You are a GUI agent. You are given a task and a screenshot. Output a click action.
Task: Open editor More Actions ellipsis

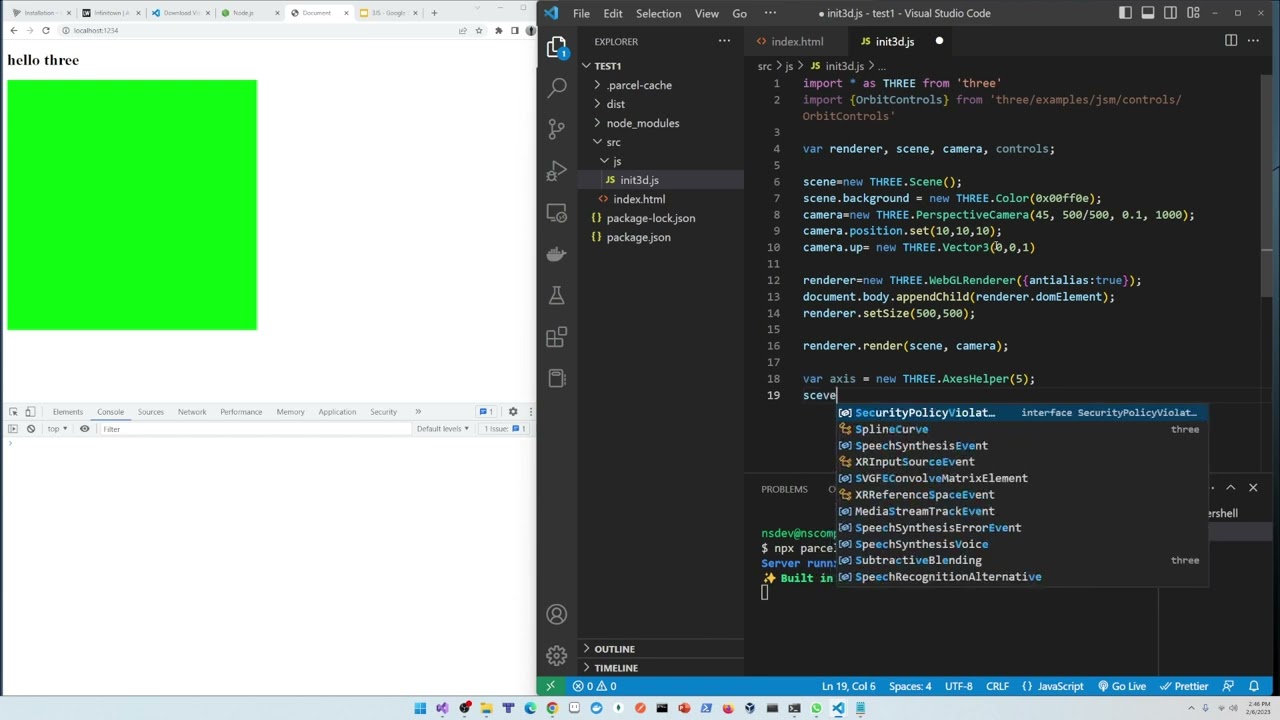(1253, 41)
